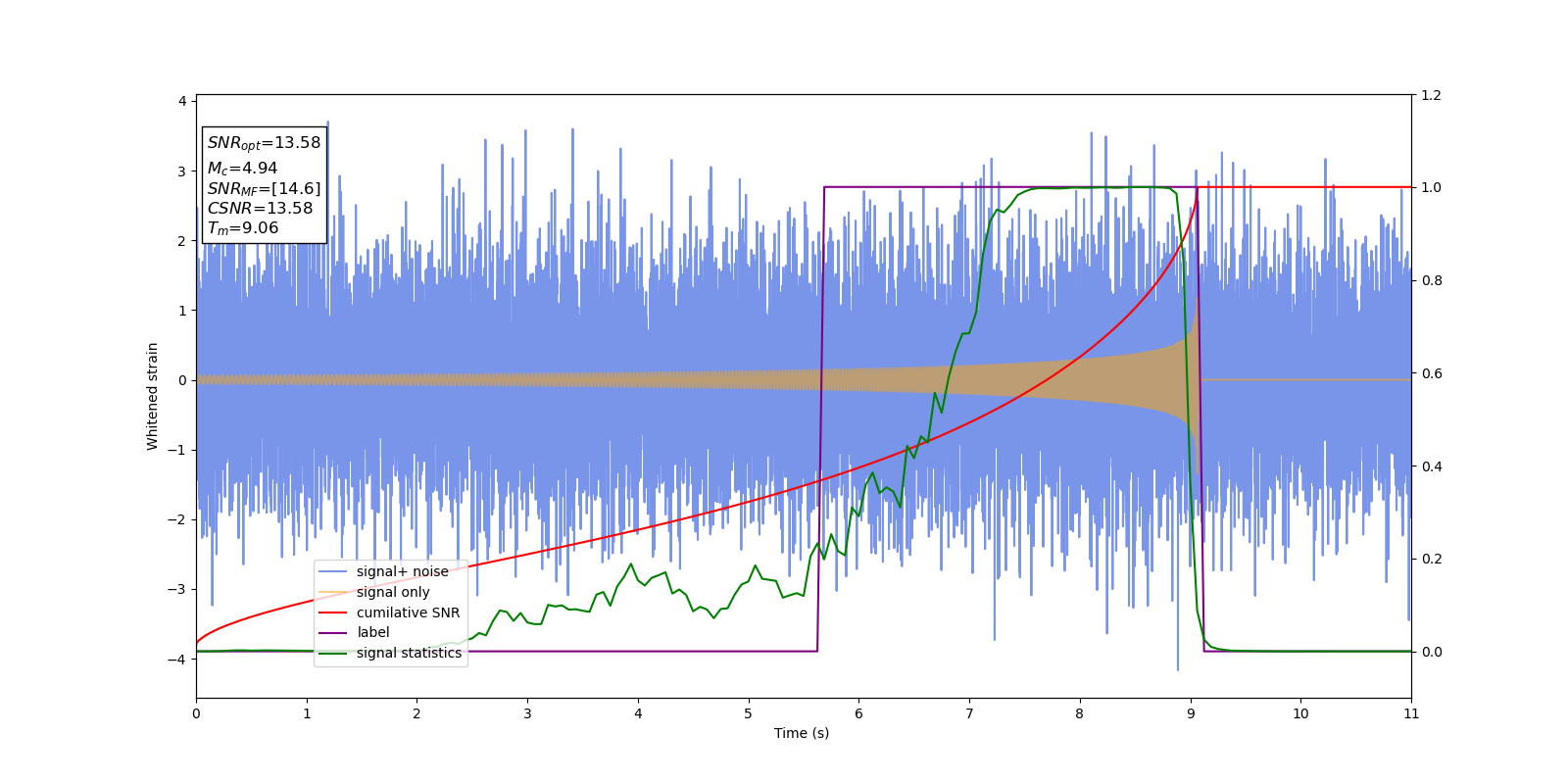Click the 'Time (s)' axis label

click(802, 733)
